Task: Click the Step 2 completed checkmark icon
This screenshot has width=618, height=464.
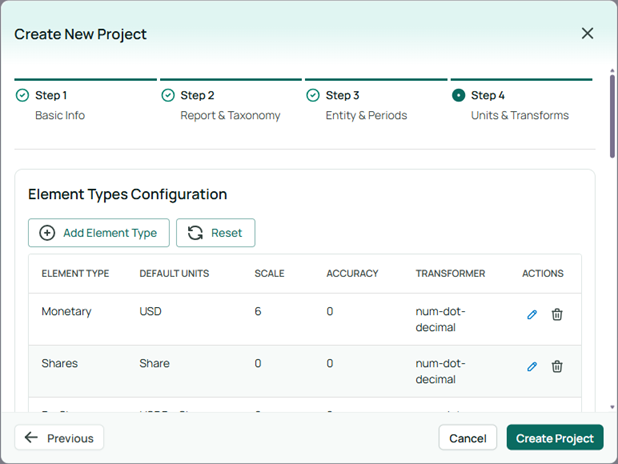Action: point(168,95)
